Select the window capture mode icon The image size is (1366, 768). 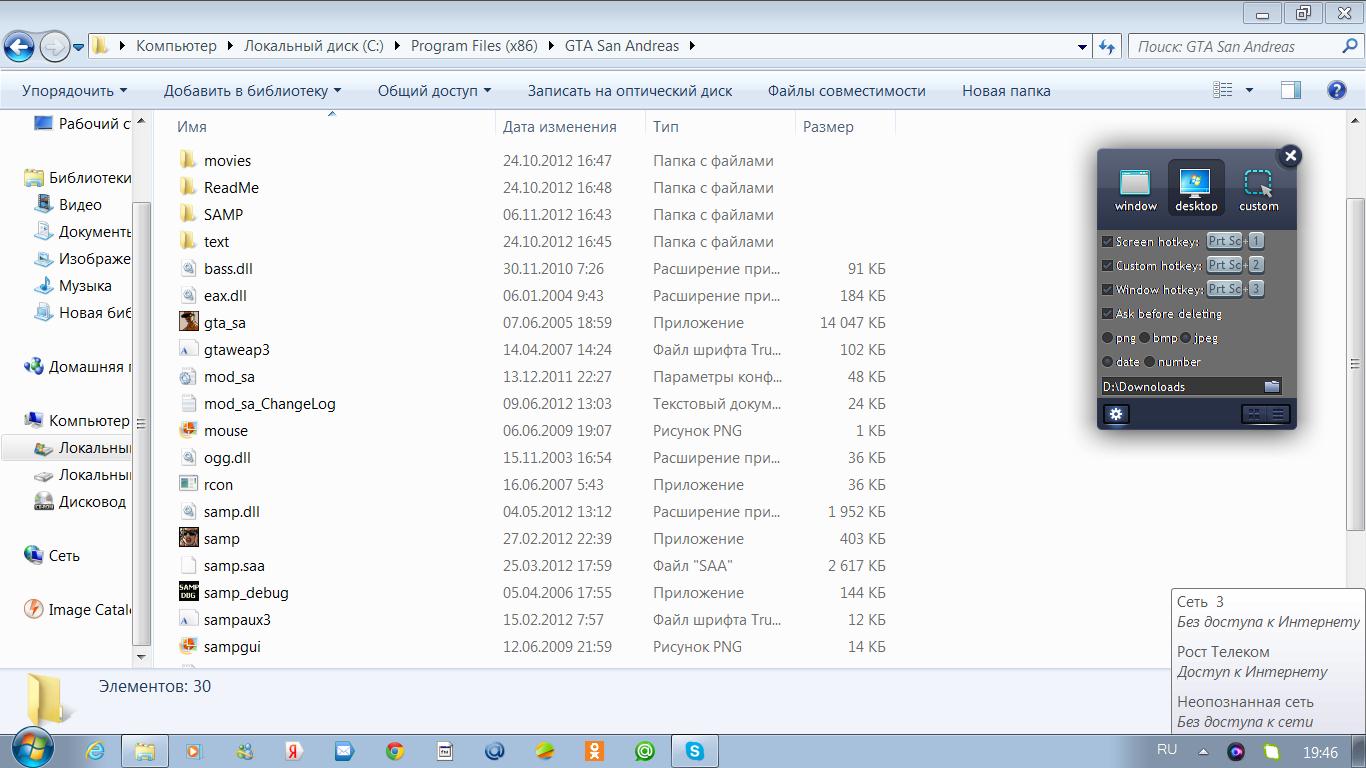pyautogui.click(x=1135, y=190)
